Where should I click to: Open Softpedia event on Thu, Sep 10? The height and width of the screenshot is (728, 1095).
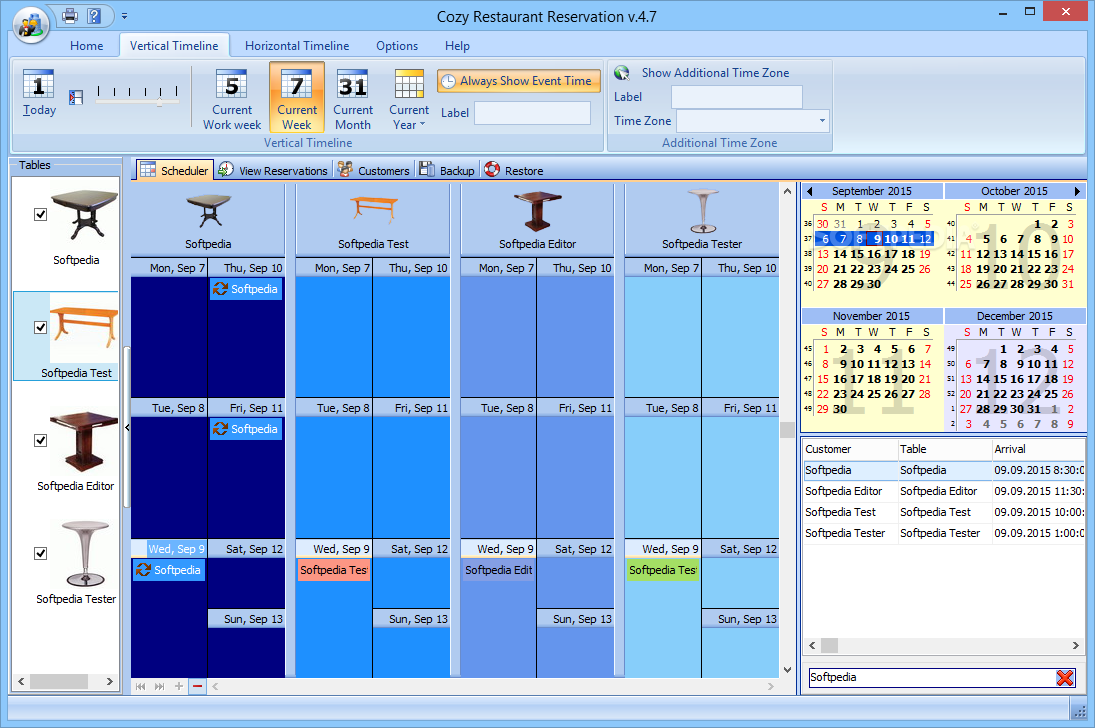[x=246, y=289]
